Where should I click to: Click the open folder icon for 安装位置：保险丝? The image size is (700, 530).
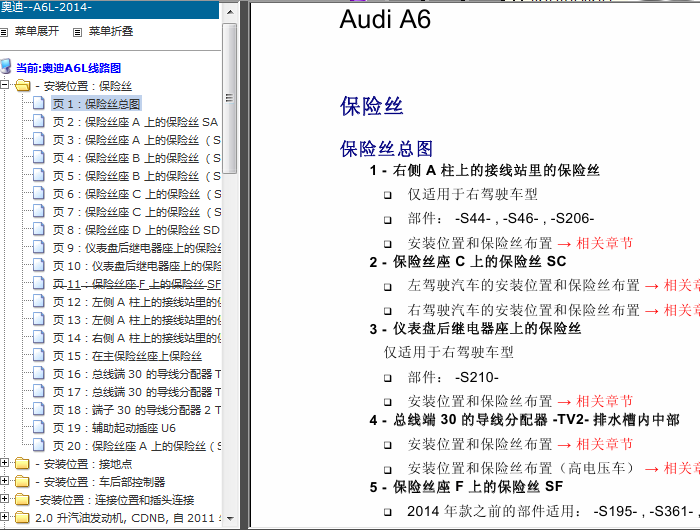point(22,85)
